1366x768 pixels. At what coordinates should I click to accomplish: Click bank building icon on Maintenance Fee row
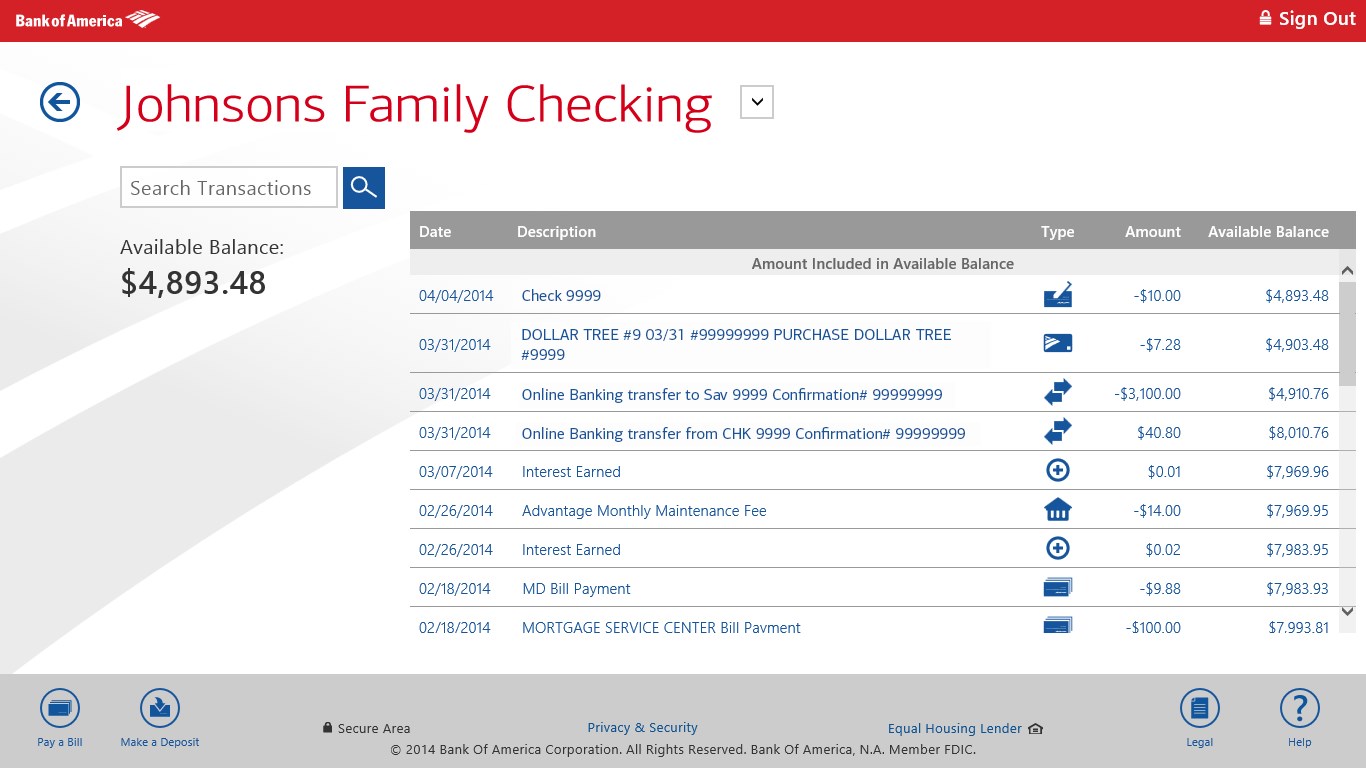1057,509
